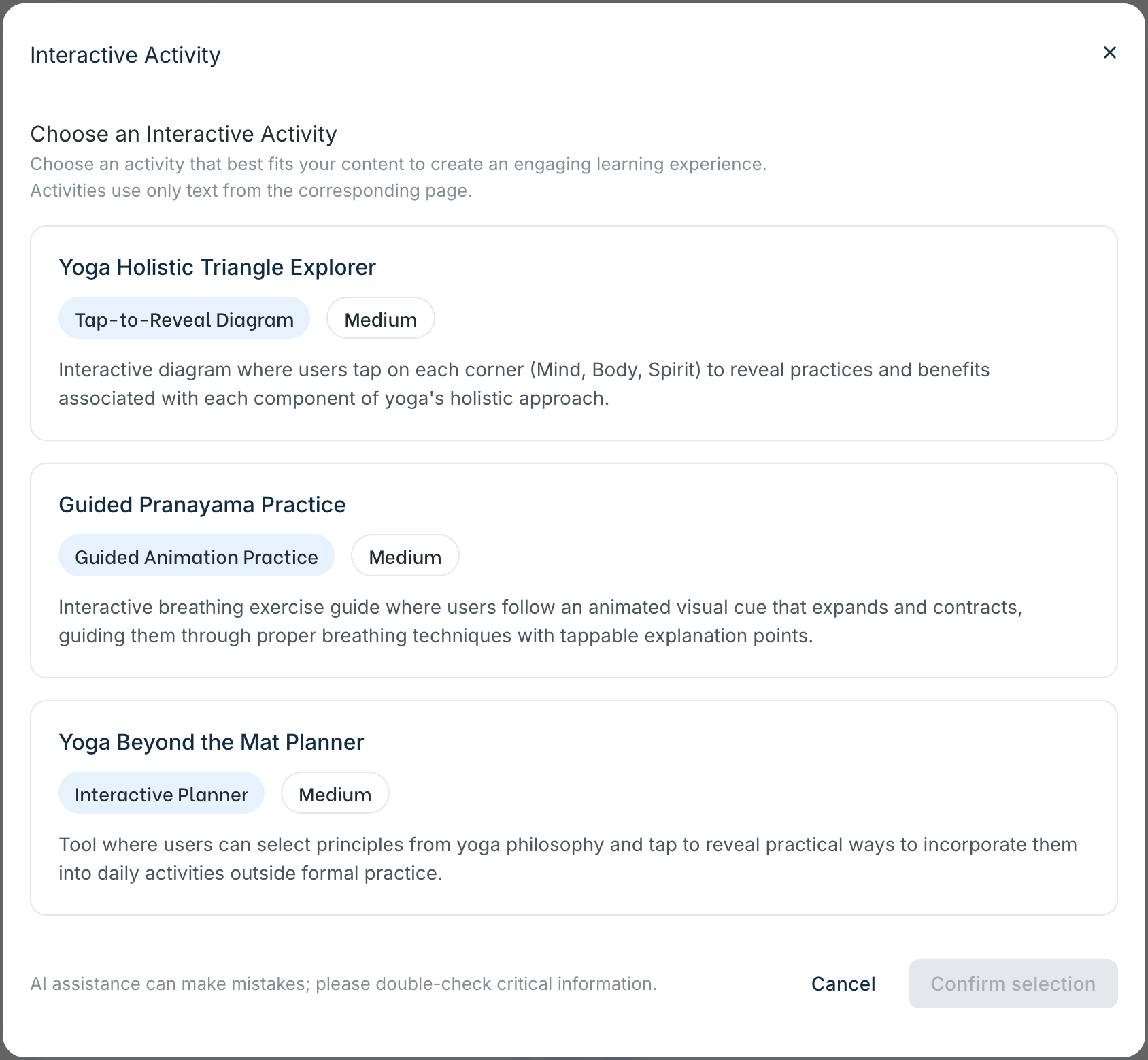The width and height of the screenshot is (1148, 1060).
Task: Click the Guided Animation Practice tag
Action: [196, 557]
